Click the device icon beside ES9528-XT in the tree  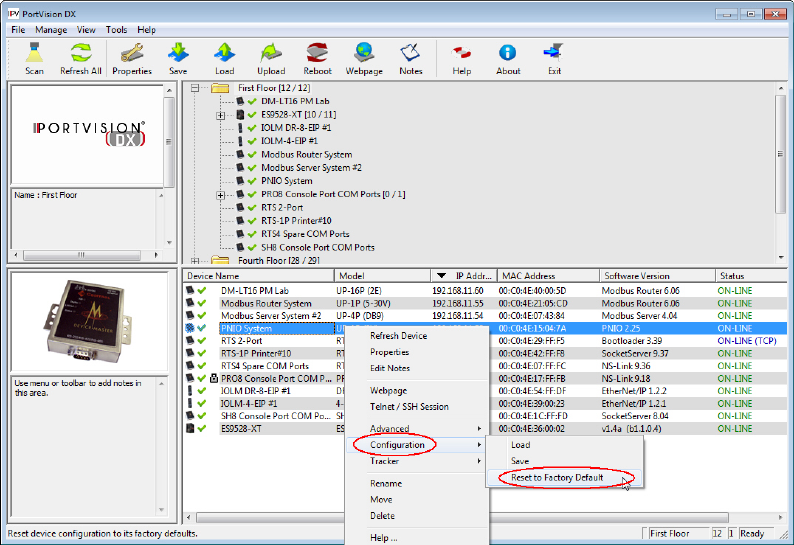coord(240,114)
